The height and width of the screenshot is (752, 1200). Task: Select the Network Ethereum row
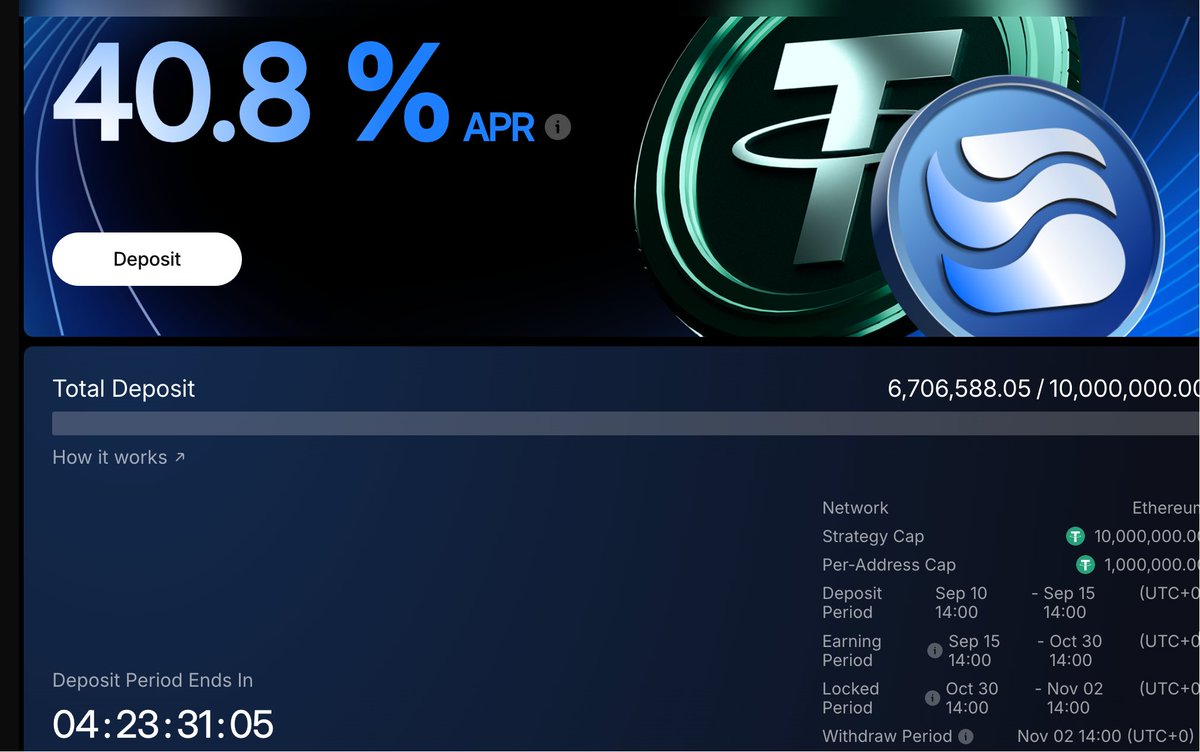[1010, 508]
